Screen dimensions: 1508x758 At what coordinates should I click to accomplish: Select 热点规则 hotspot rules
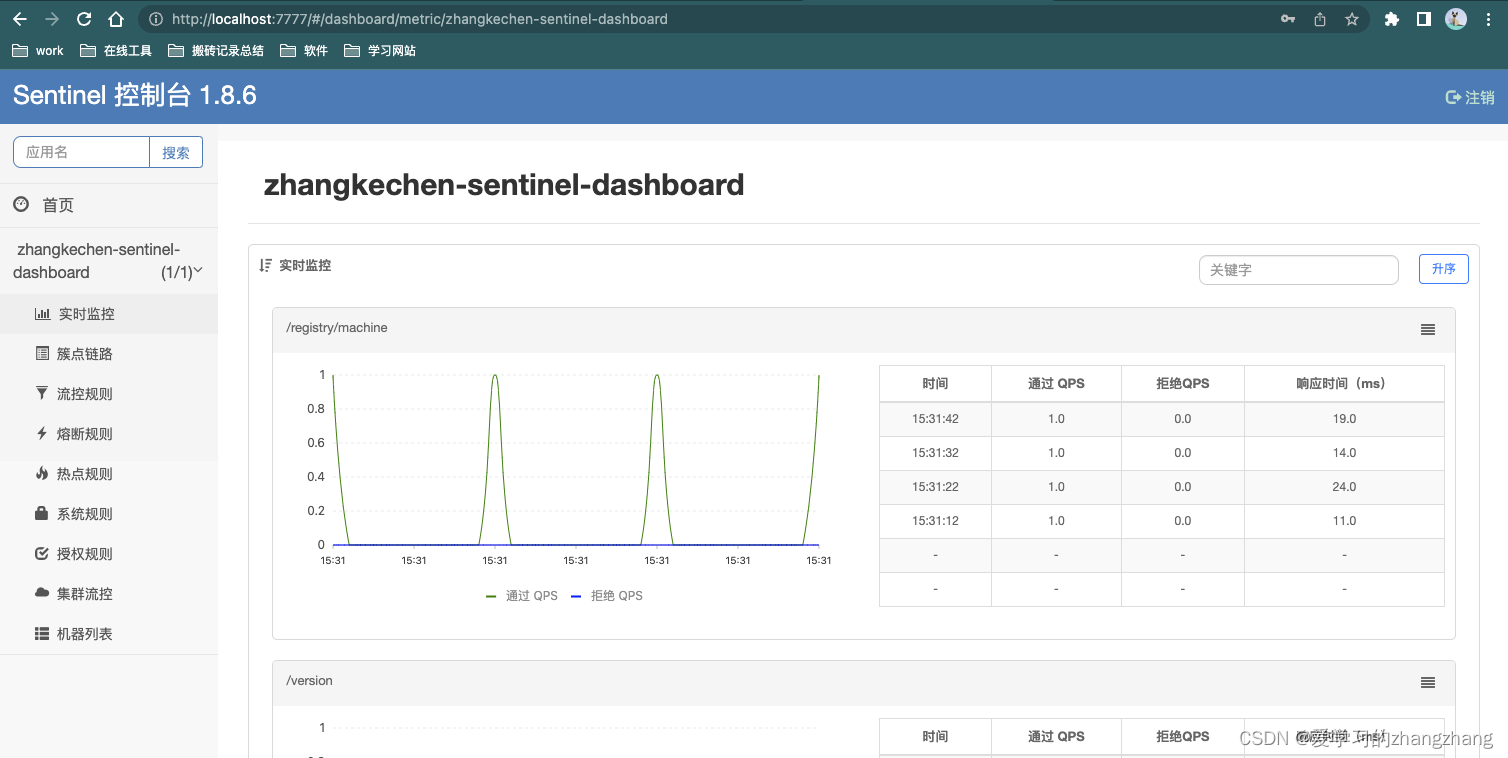pos(85,473)
